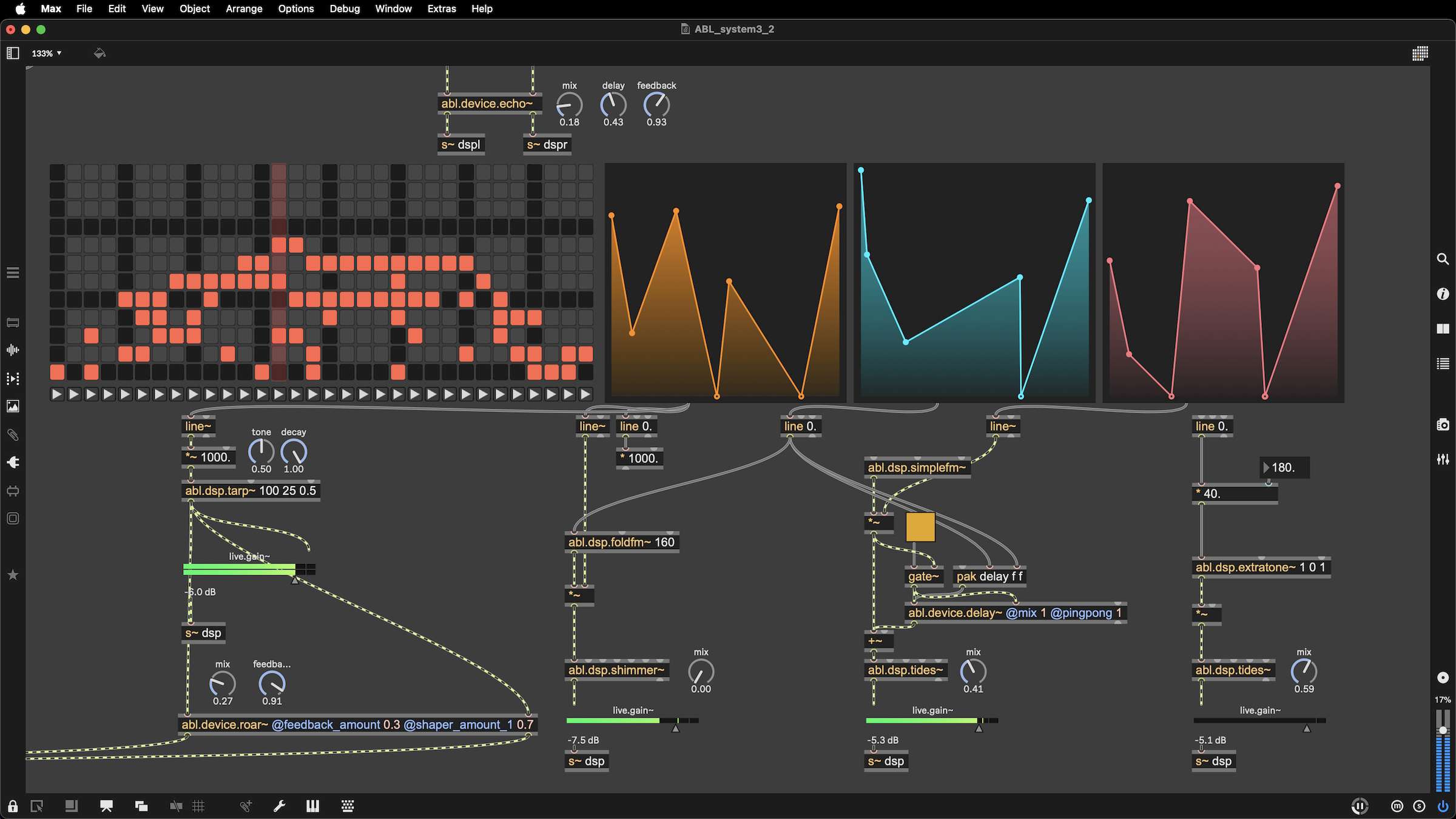Click the paperclip plus snippet icon
The height and width of the screenshot is (819, 1456).
246,806
